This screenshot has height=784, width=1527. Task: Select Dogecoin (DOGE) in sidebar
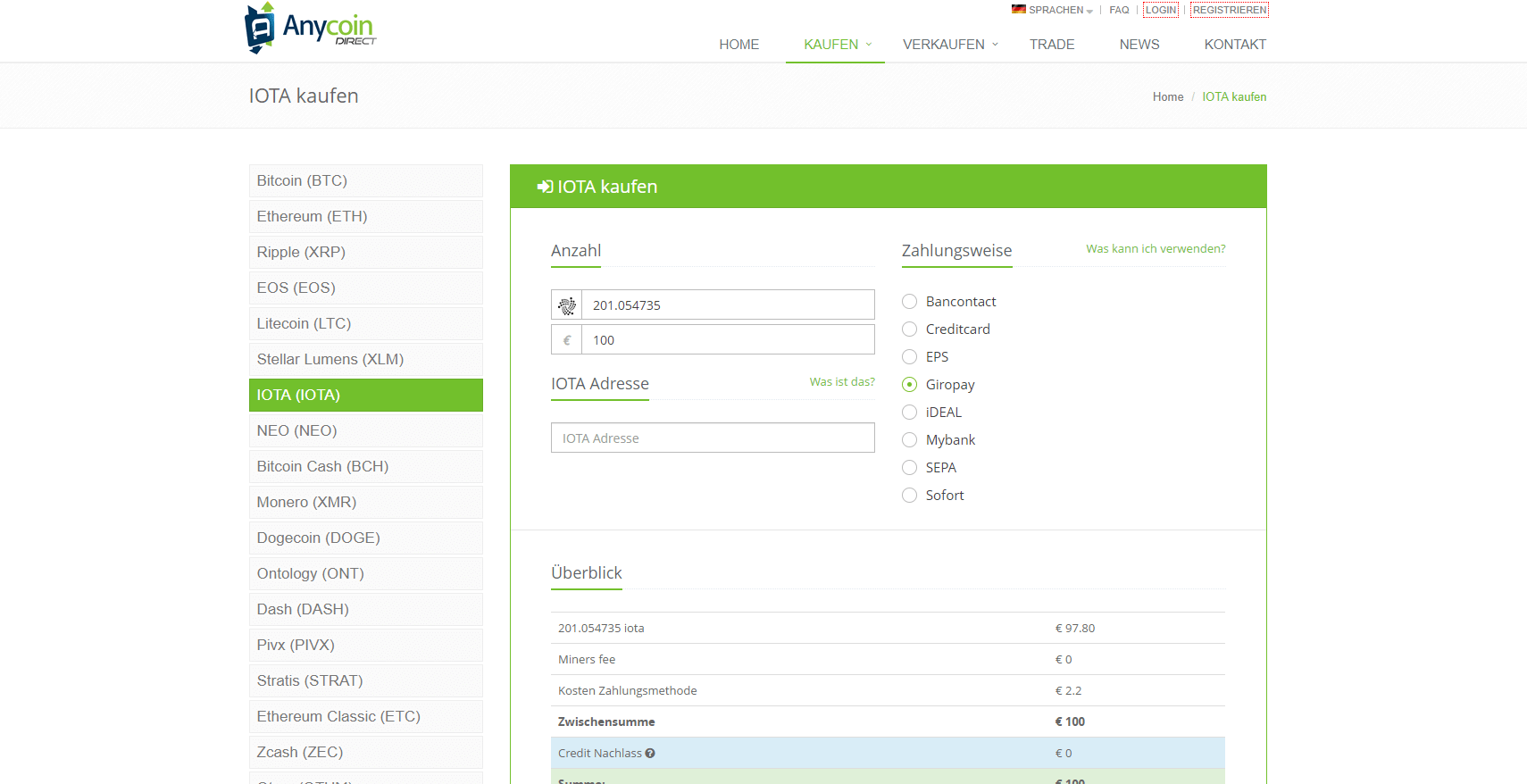(366, 538)
